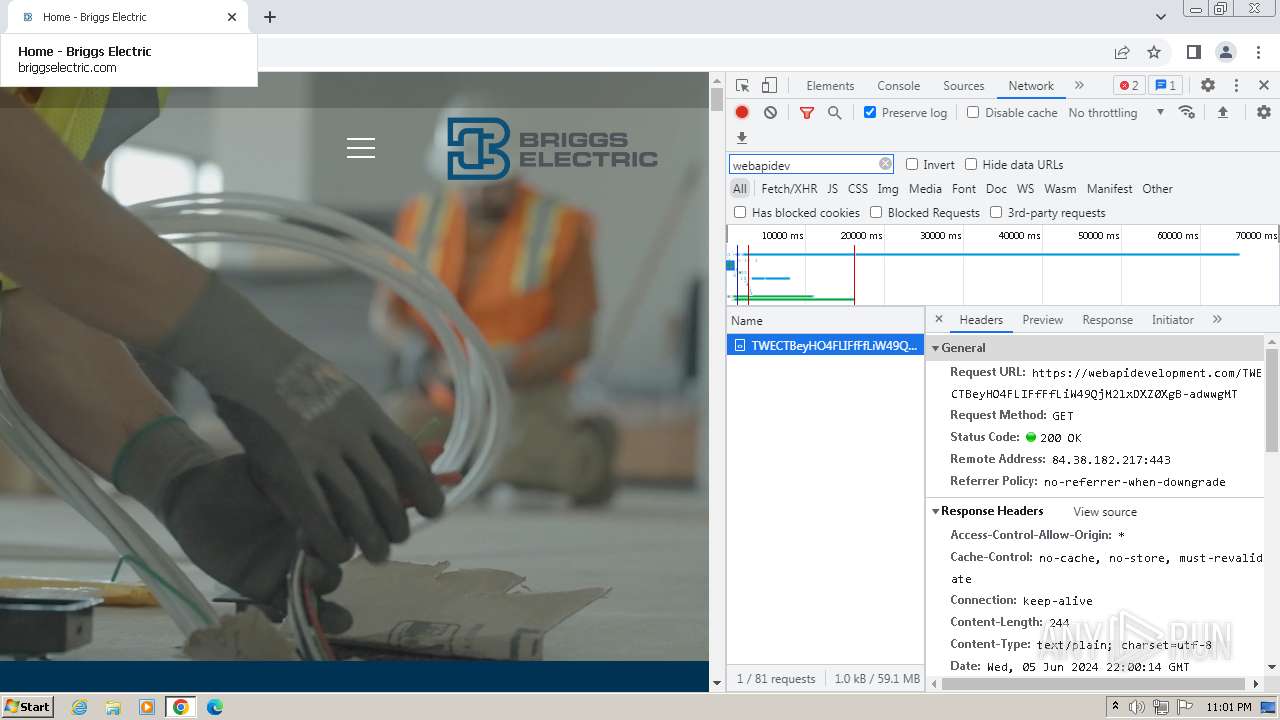The width and height of the screenshot is (1280, 720).
Task: Check the Invert filter box
Action: point(912,164)
